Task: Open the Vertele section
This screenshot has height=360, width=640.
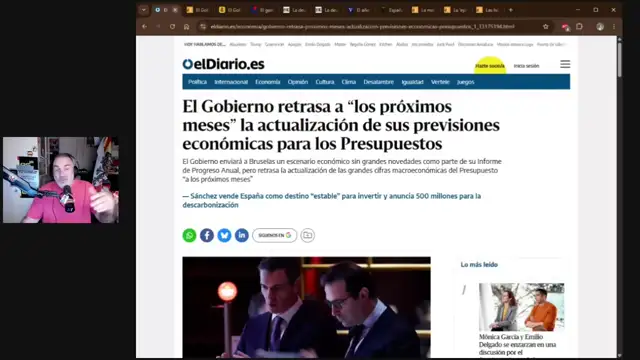Action: pyautogui.click(x=440, y=82)
